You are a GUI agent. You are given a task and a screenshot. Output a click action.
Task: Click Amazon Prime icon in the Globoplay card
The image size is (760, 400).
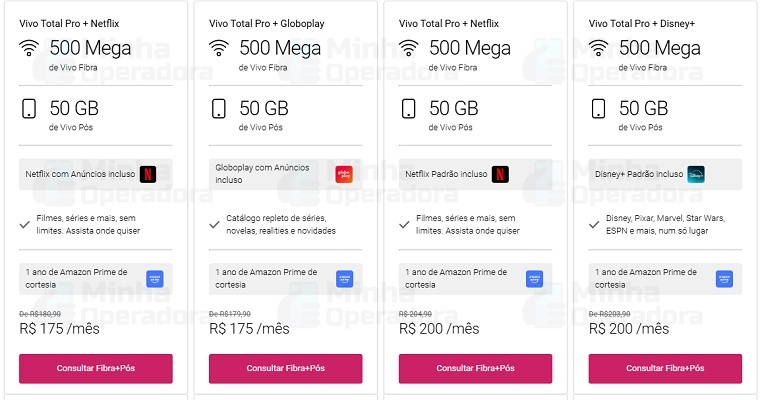[343, 278]
